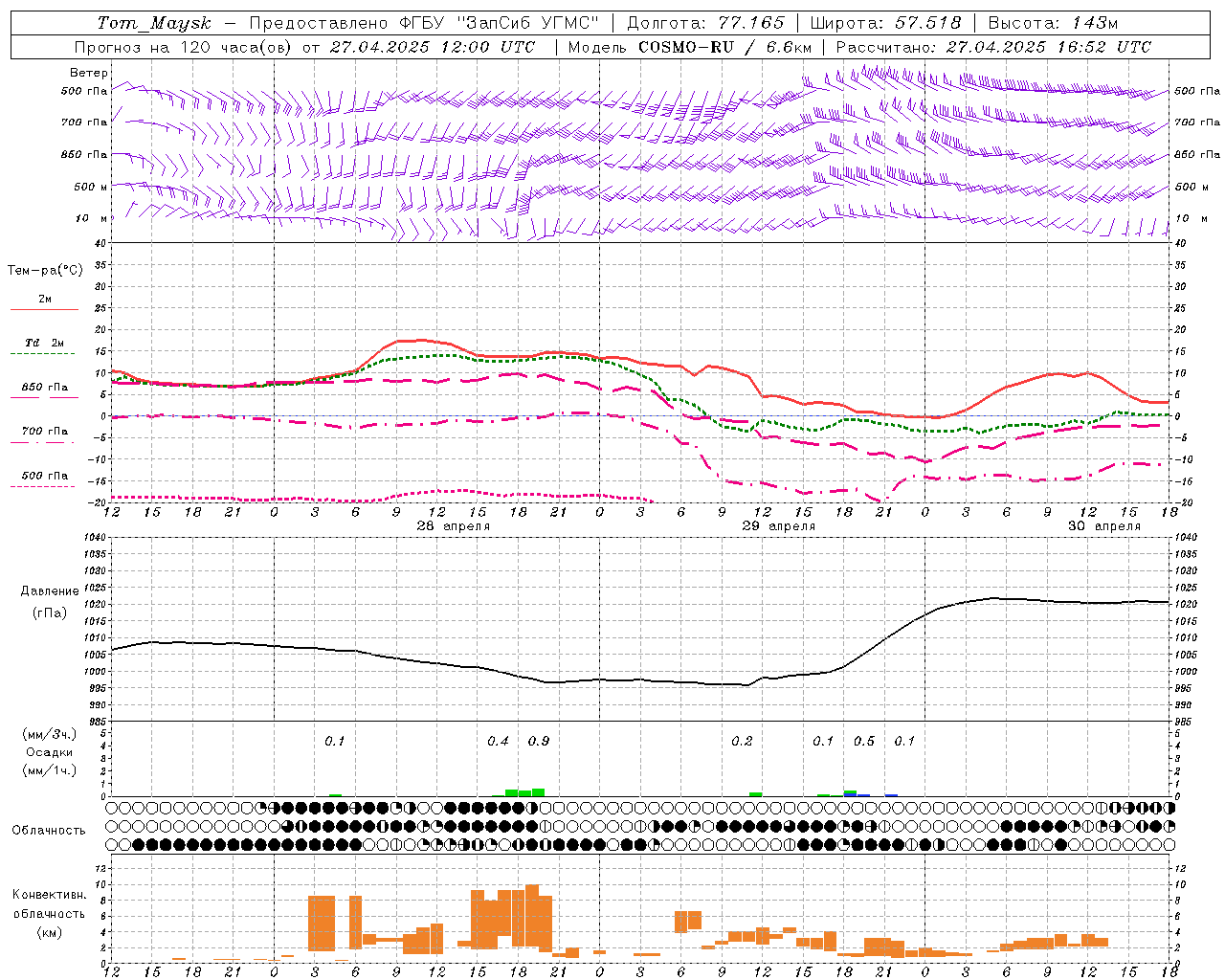Click the 28 апреля date label
The image size is (1225, 980).
[453, 526]
